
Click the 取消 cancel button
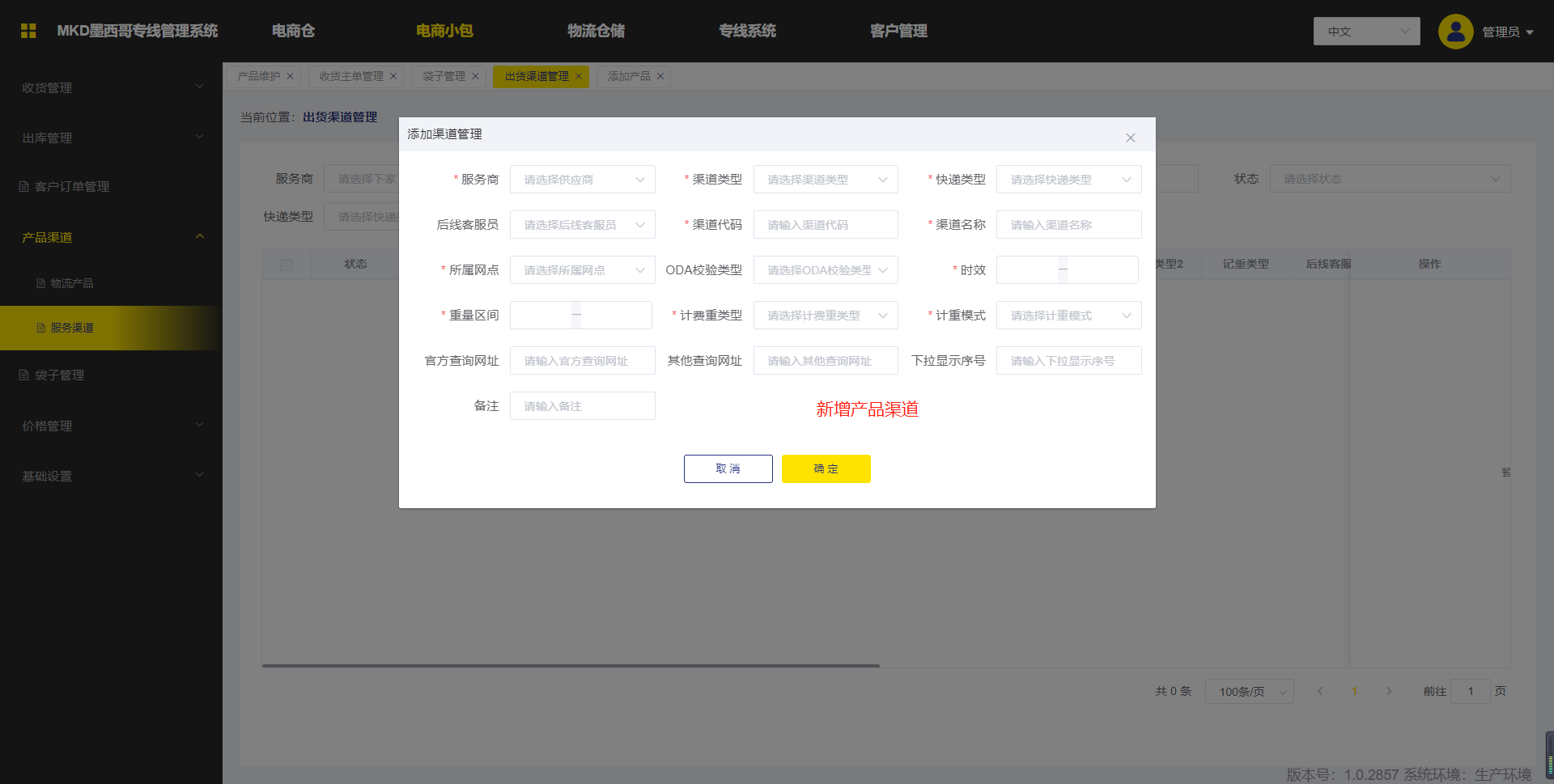tap(728, 468)
